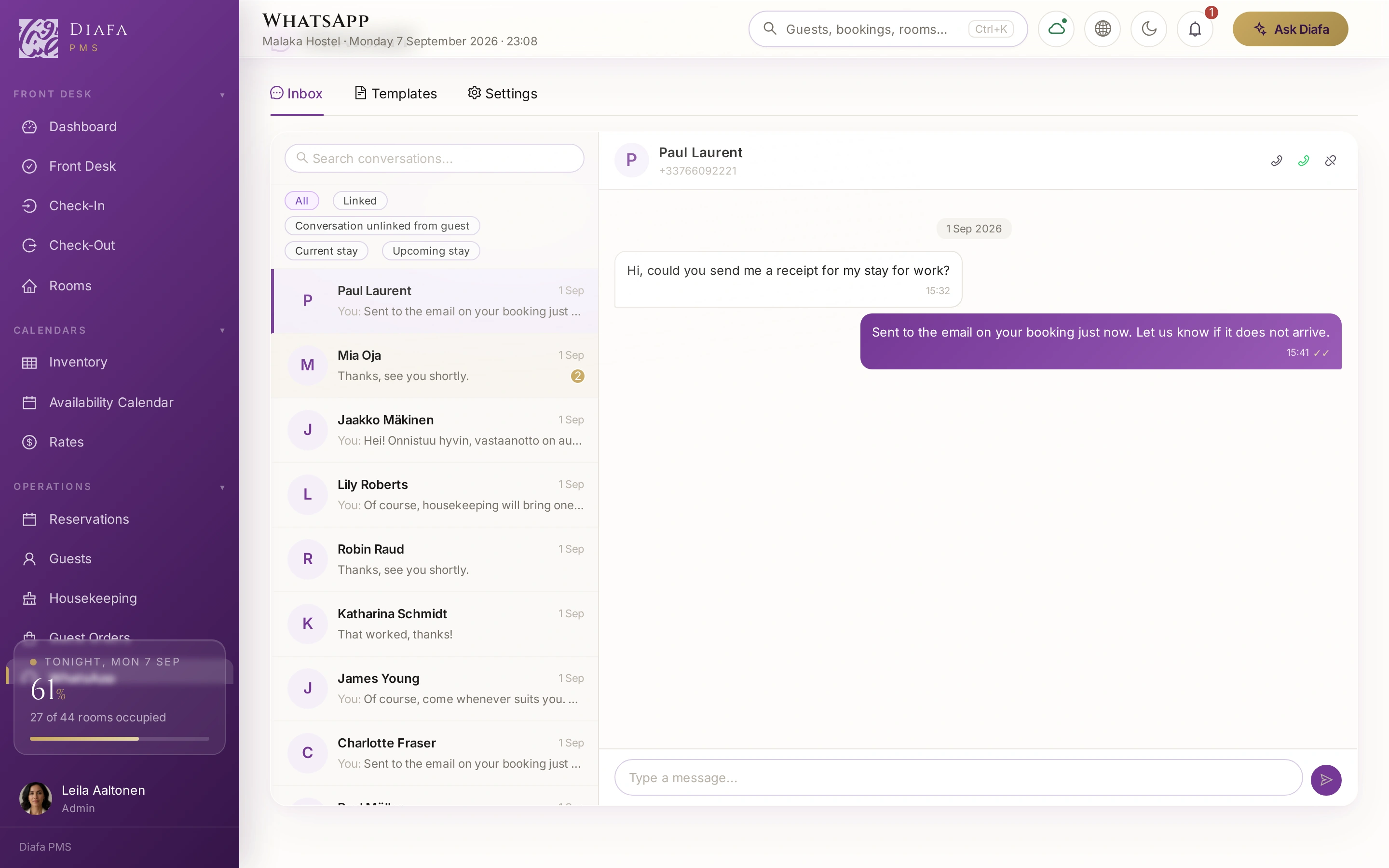Open Mia Oja's conversation

click(435, 366)
